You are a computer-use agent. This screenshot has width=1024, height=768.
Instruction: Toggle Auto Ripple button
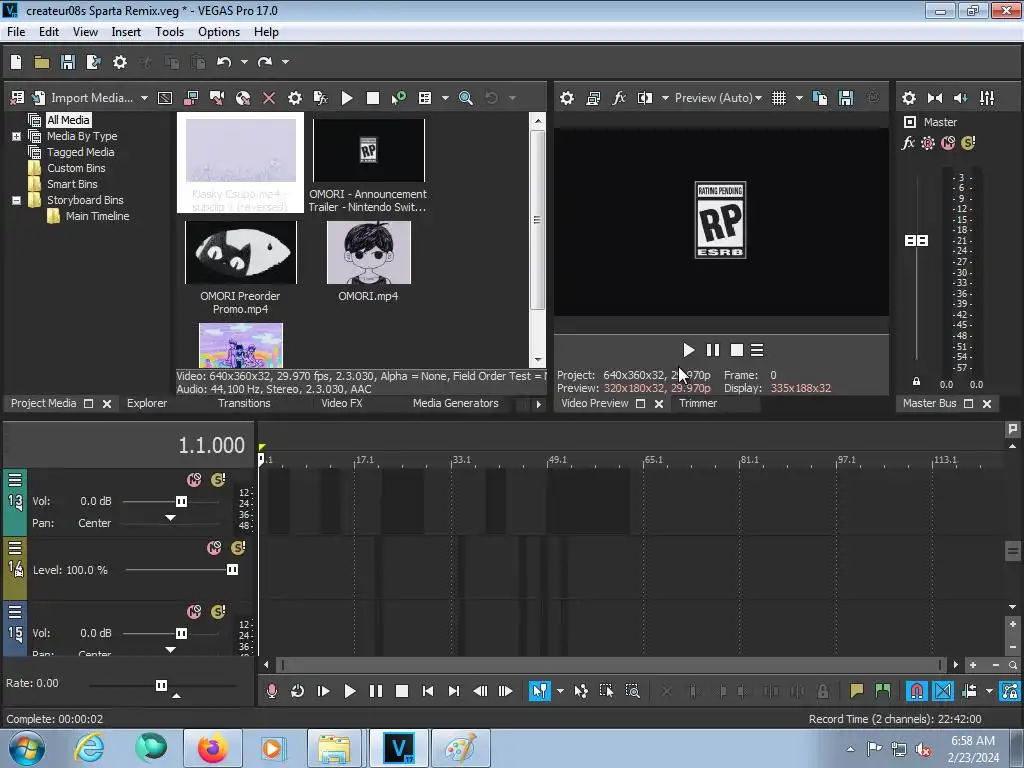[x=969, y=691]
